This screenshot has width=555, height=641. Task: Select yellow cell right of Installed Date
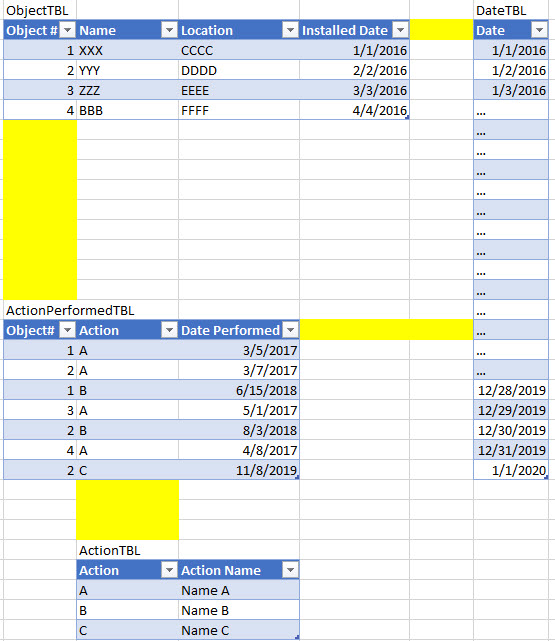click(x=441, y=30)
